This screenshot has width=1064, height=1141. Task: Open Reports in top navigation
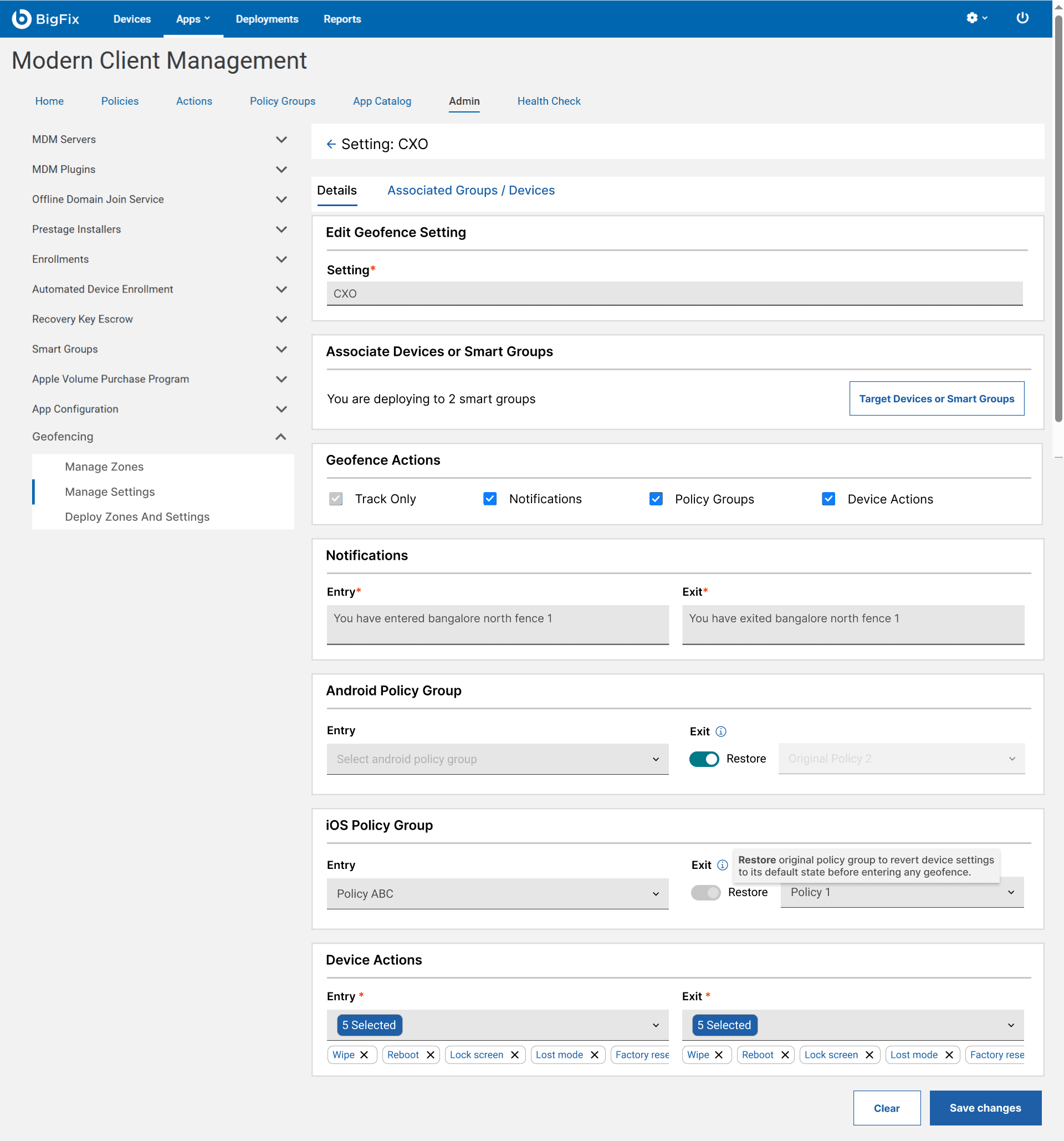click(x=342, y=19)
